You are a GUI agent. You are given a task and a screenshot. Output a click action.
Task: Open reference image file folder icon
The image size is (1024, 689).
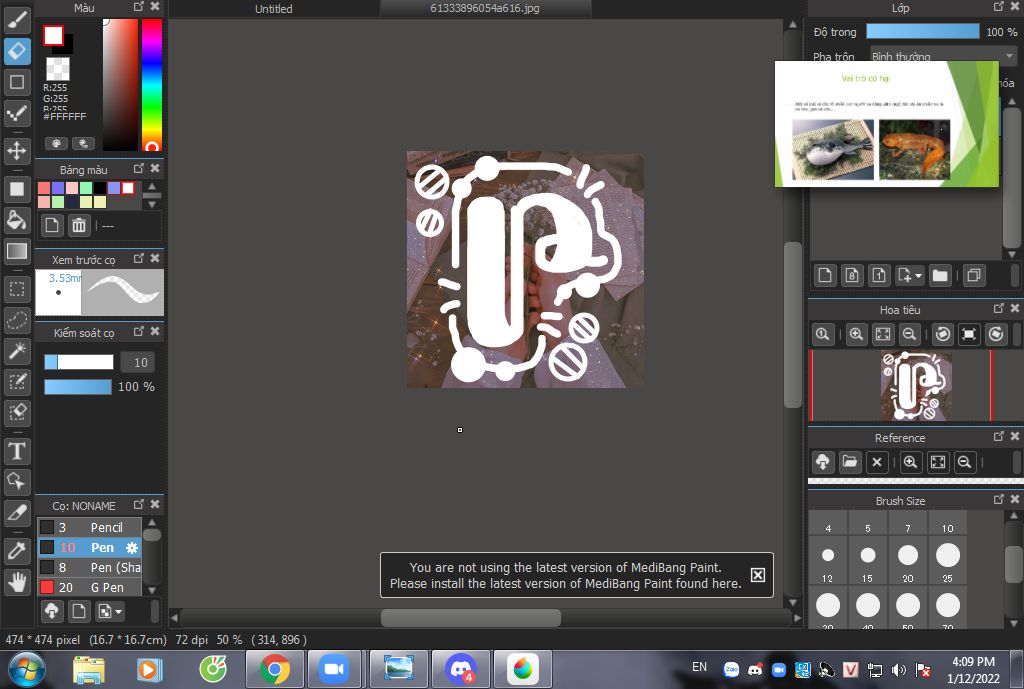(850, 462)
